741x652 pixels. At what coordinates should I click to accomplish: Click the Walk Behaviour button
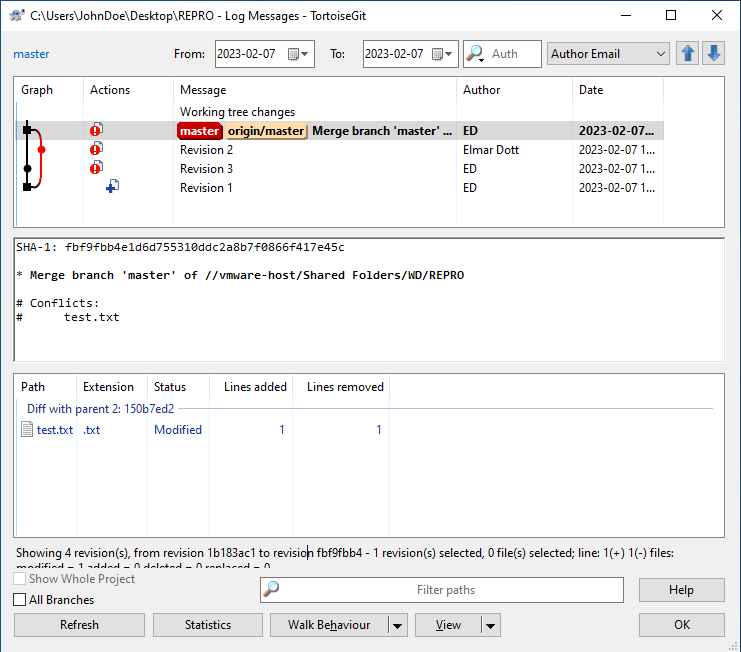coord(329,625)
